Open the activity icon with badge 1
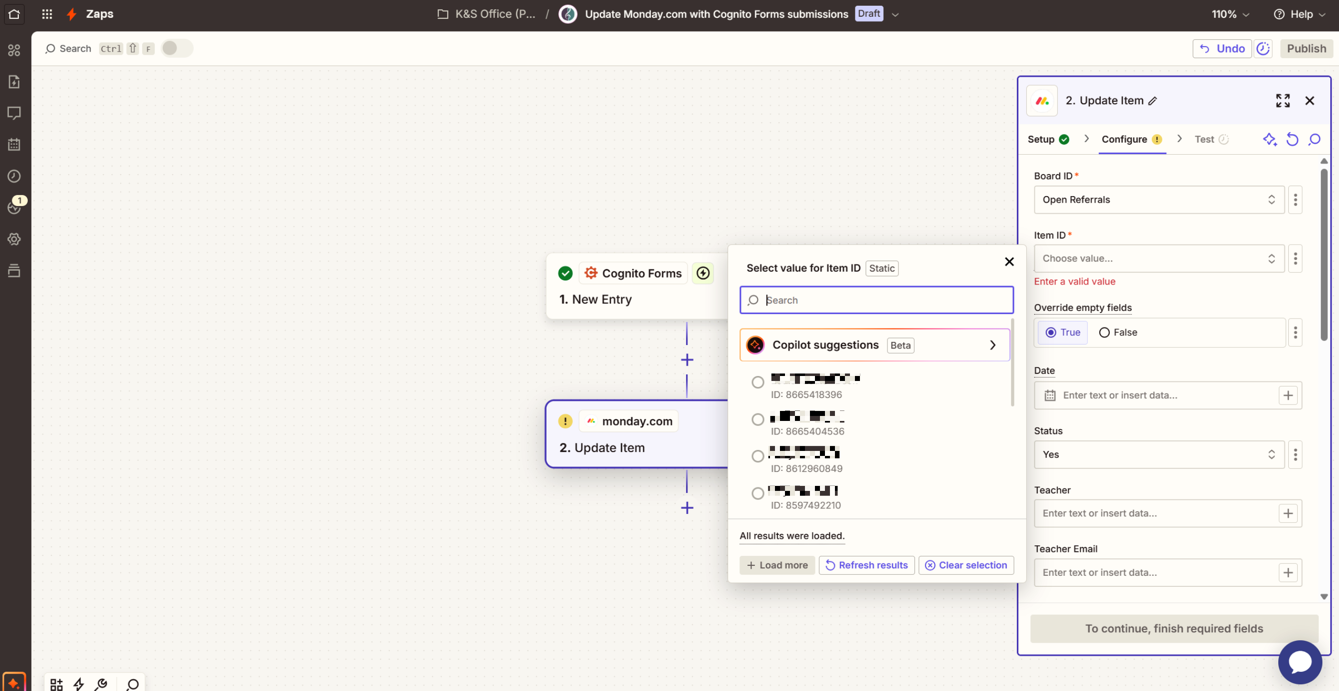The image size is (1339, 691). pyautogui.click(x=14, y=207)
